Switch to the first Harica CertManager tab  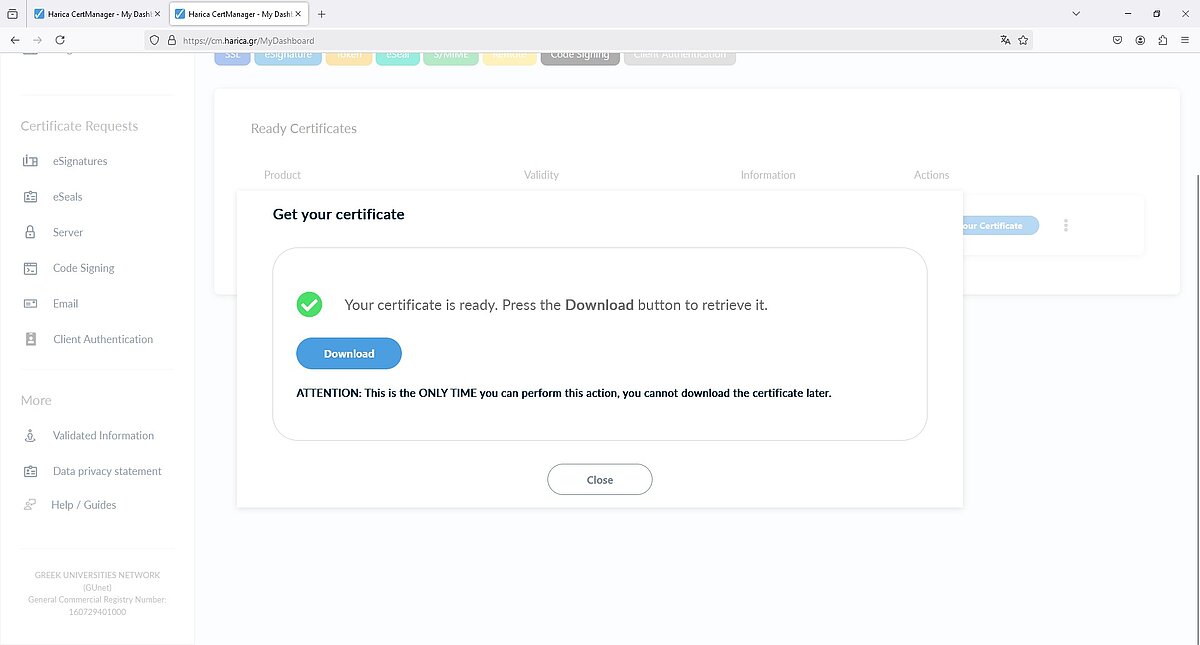tap(90, 14)
